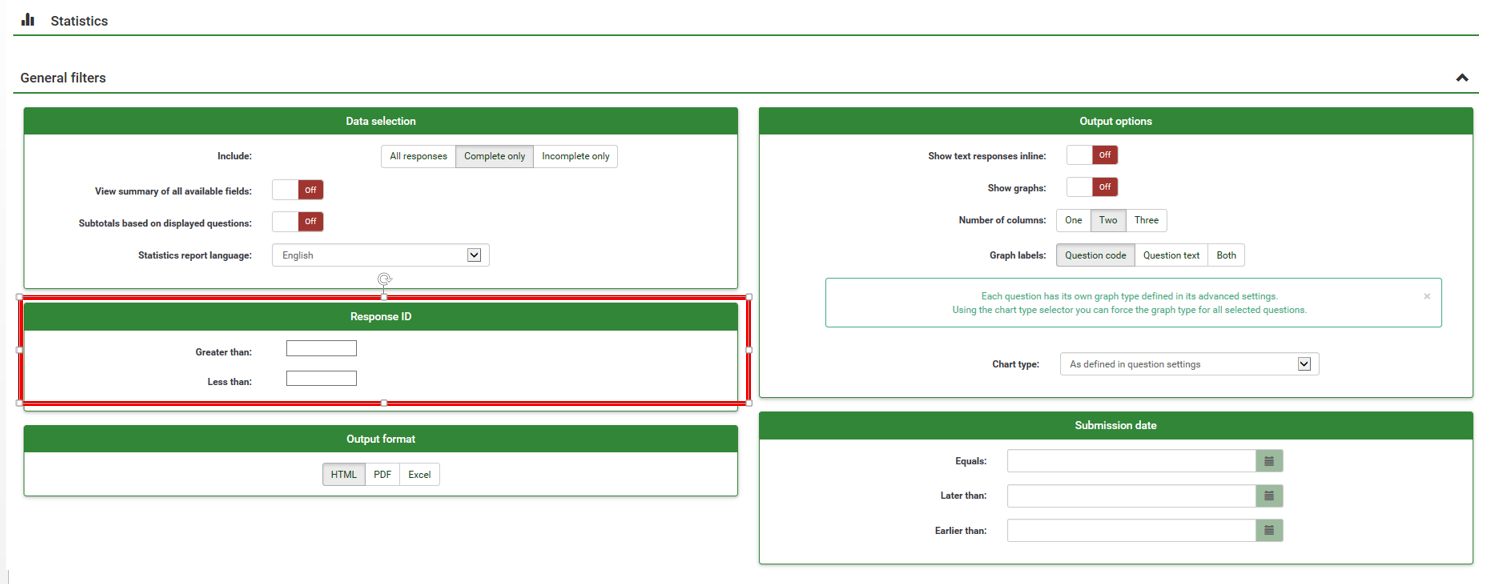This screenshot has height=584, width=1486.
Task: Toggle Show graphs switch
Action: pos(1092,187)
